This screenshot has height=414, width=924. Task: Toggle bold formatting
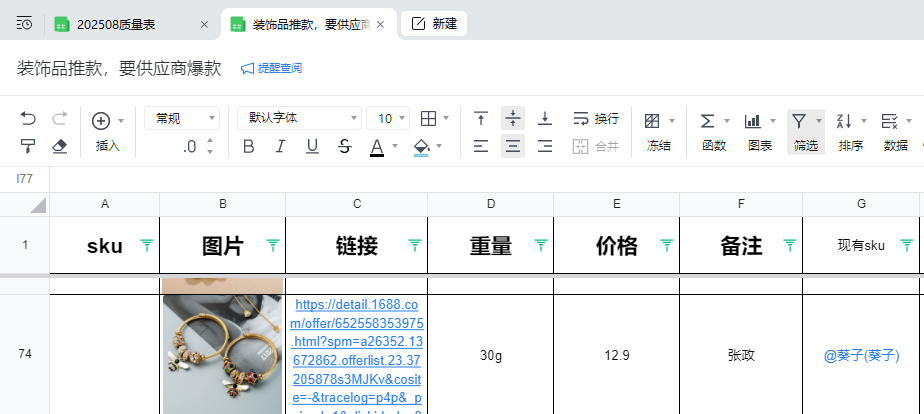[x=249, y=147]
